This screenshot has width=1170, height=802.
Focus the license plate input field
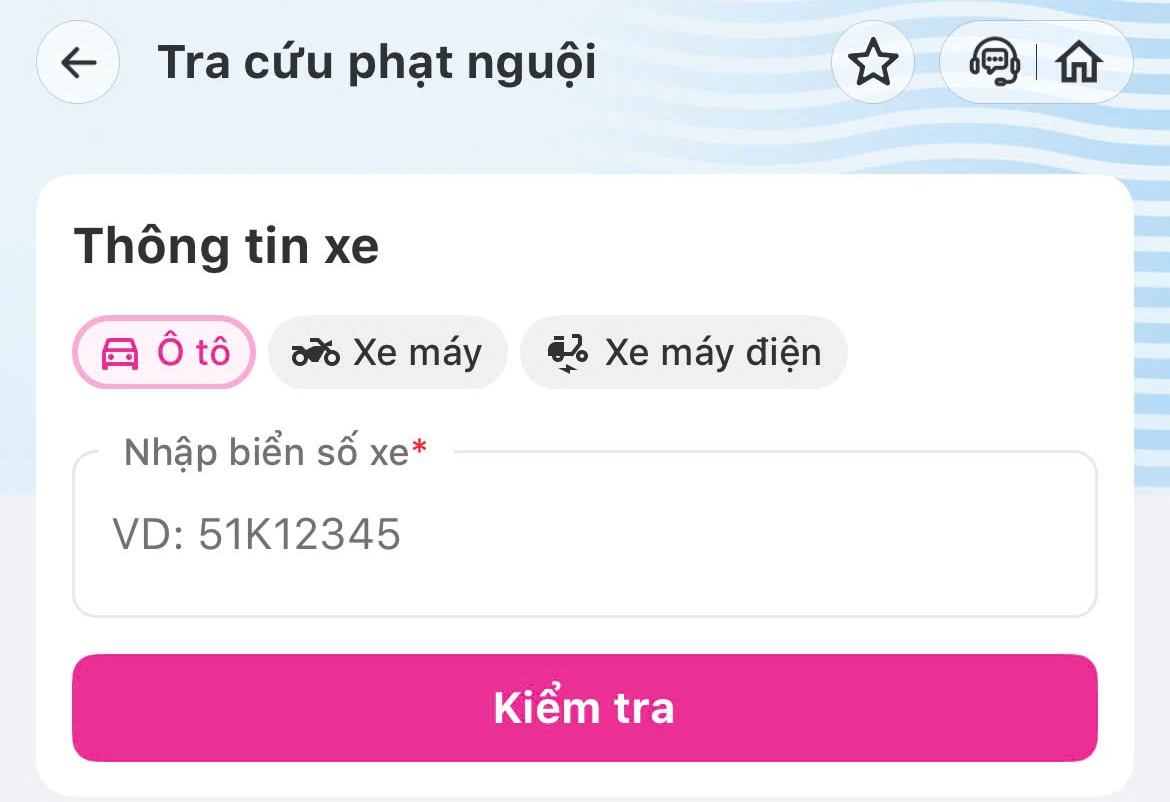[x=584, y=535]
